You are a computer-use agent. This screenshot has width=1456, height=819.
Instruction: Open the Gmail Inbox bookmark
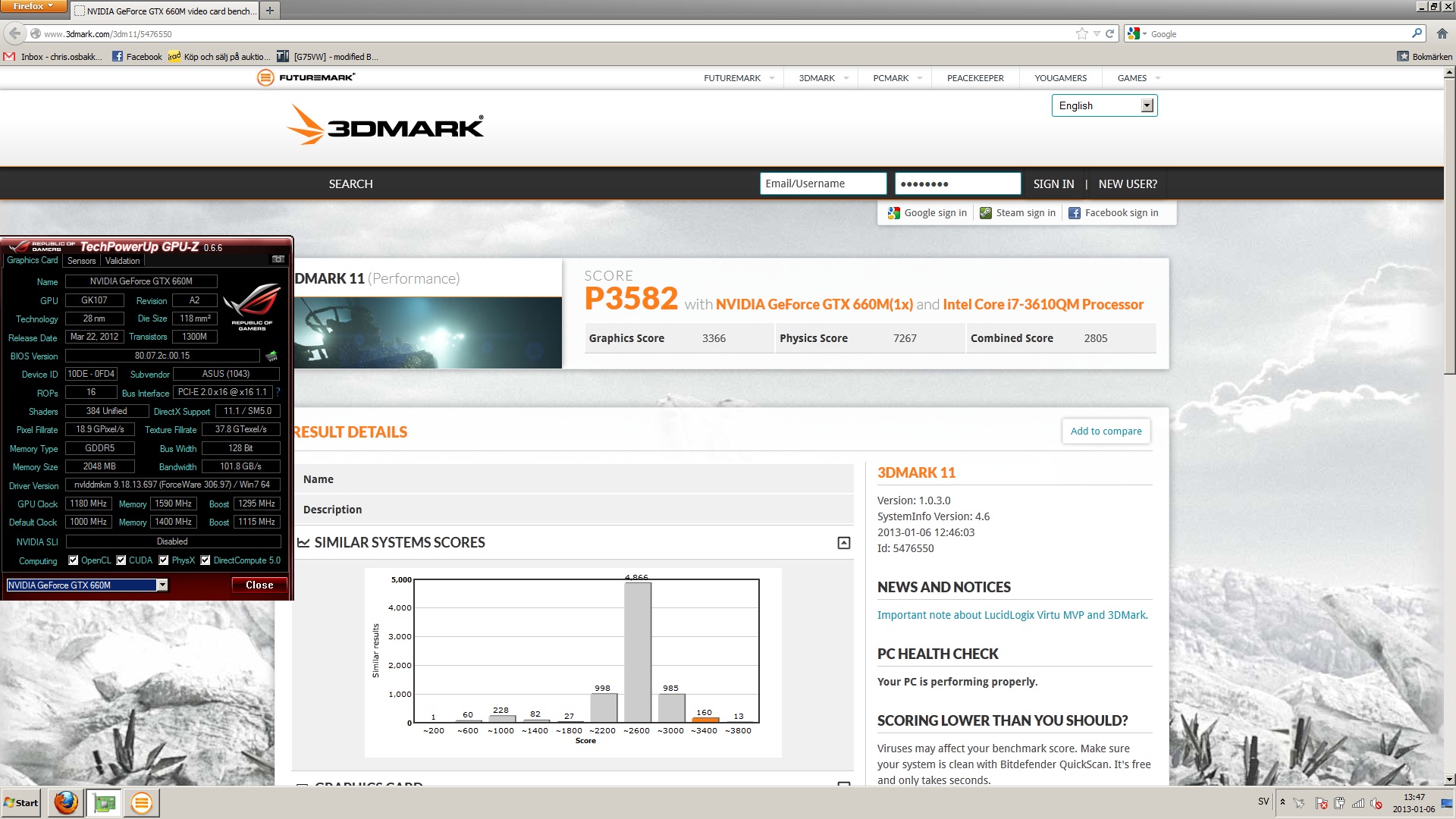coord(53,57)
